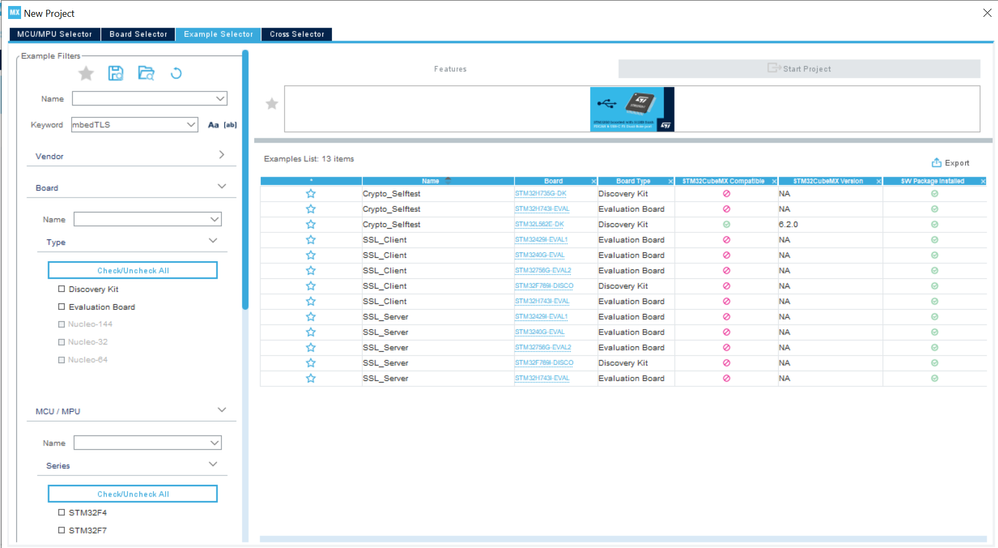Star the SSL_Server STM32H743I-EVAL example

click(x=311, y=378)
